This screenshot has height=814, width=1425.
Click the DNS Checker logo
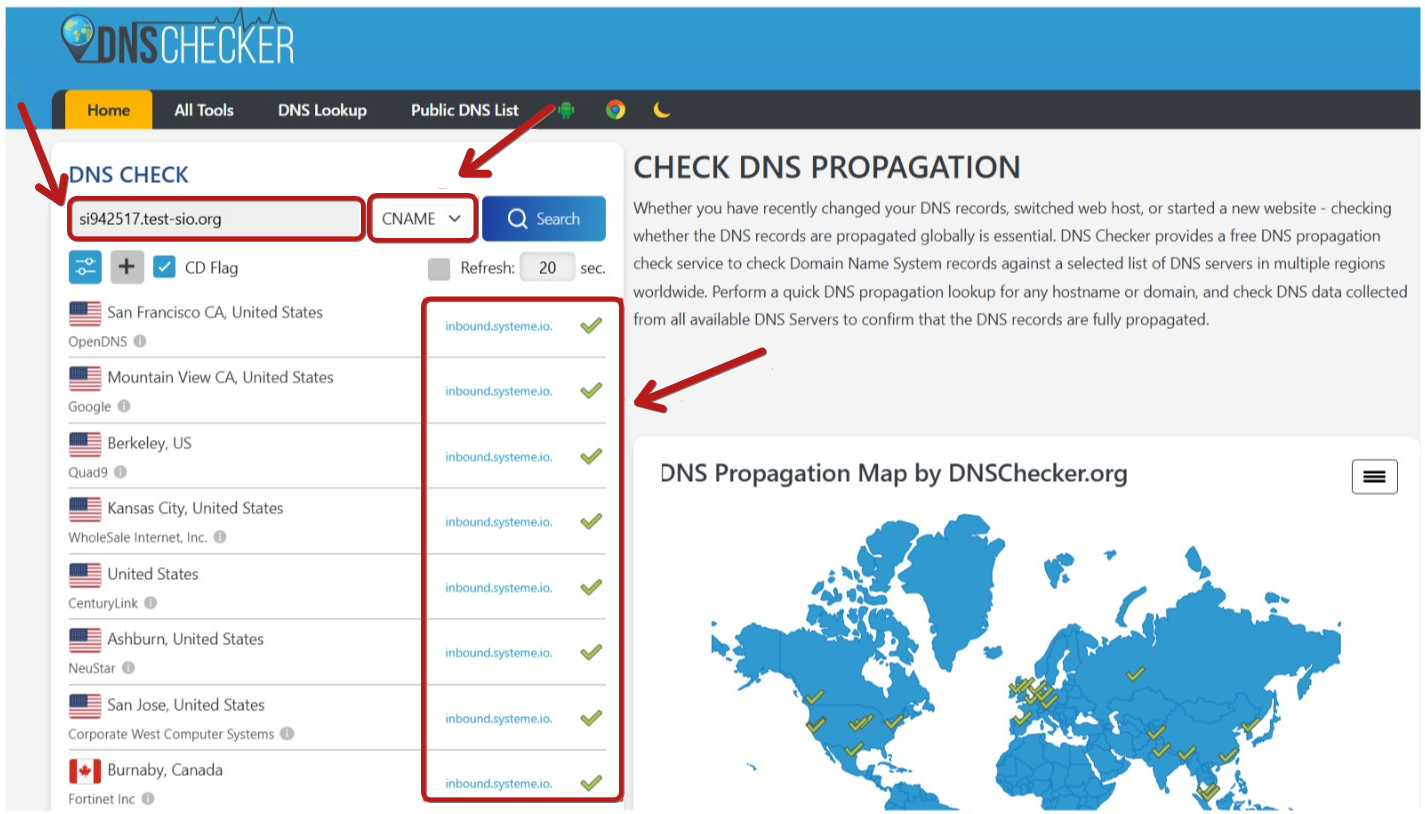177,40
